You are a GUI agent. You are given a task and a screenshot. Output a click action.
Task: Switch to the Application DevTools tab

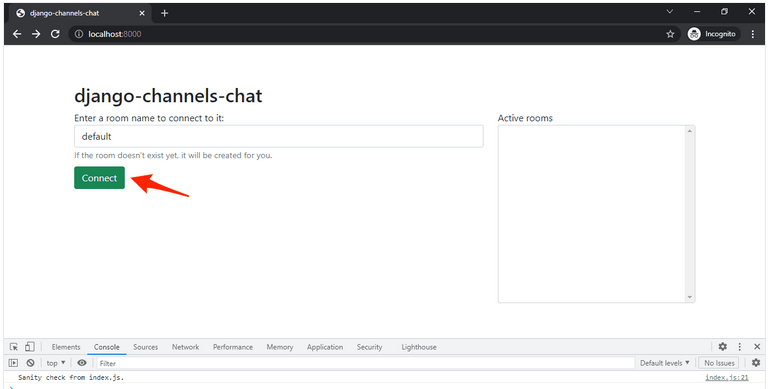coord(325,347)
